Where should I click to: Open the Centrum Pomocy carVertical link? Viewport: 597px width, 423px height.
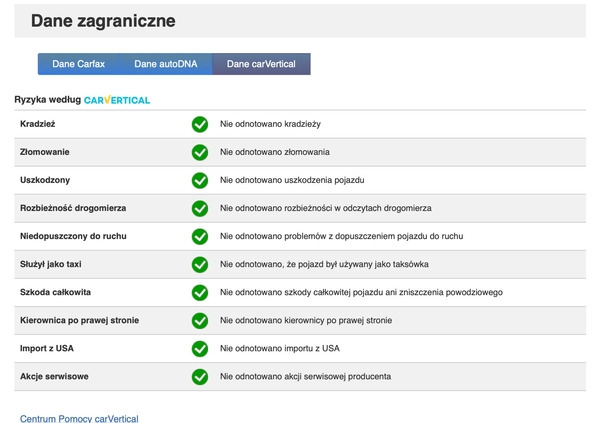point(79,418)
